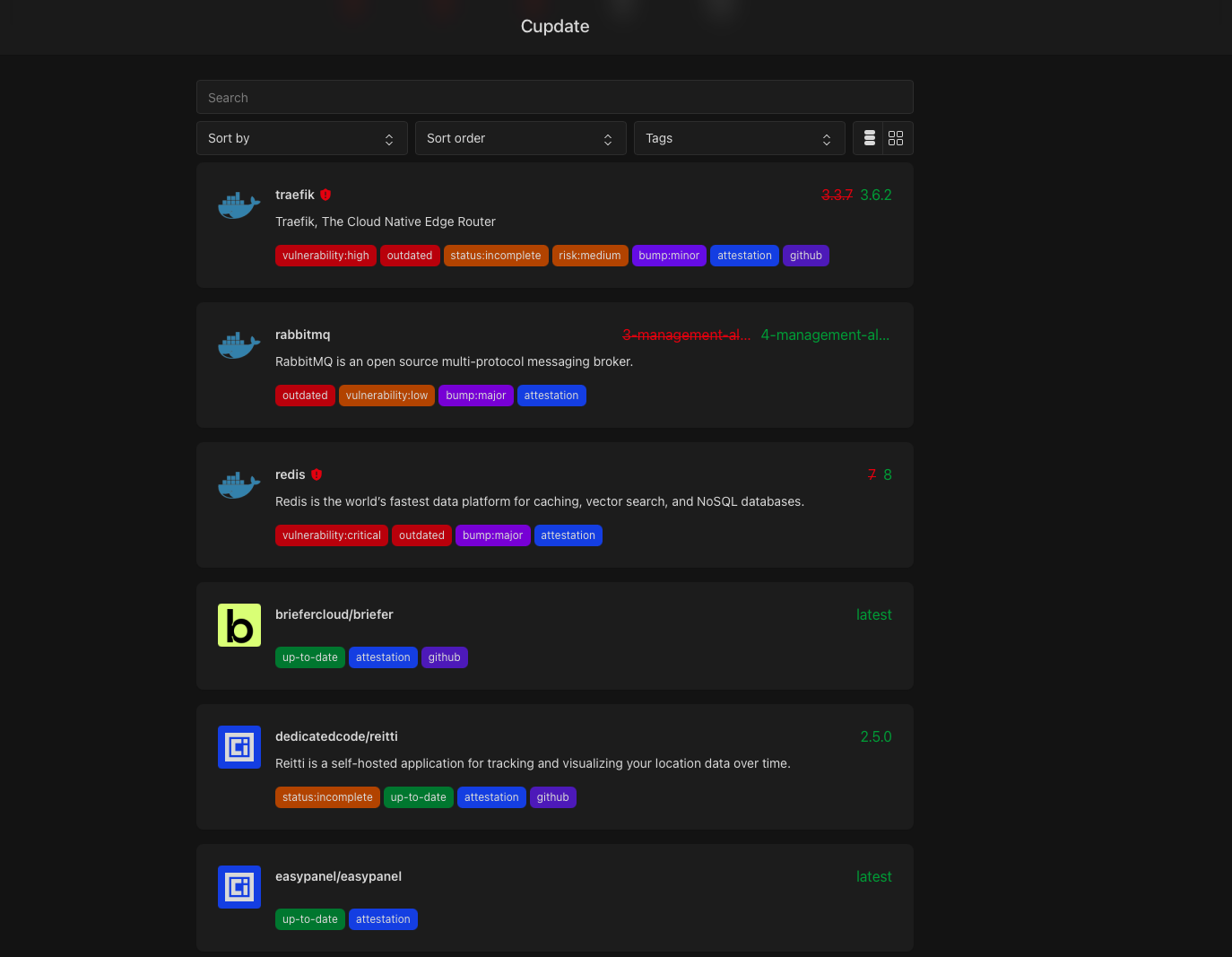Click the redis new version 8
The height and width of the screenshot is (957, 1232).
[x=888, y=474]
